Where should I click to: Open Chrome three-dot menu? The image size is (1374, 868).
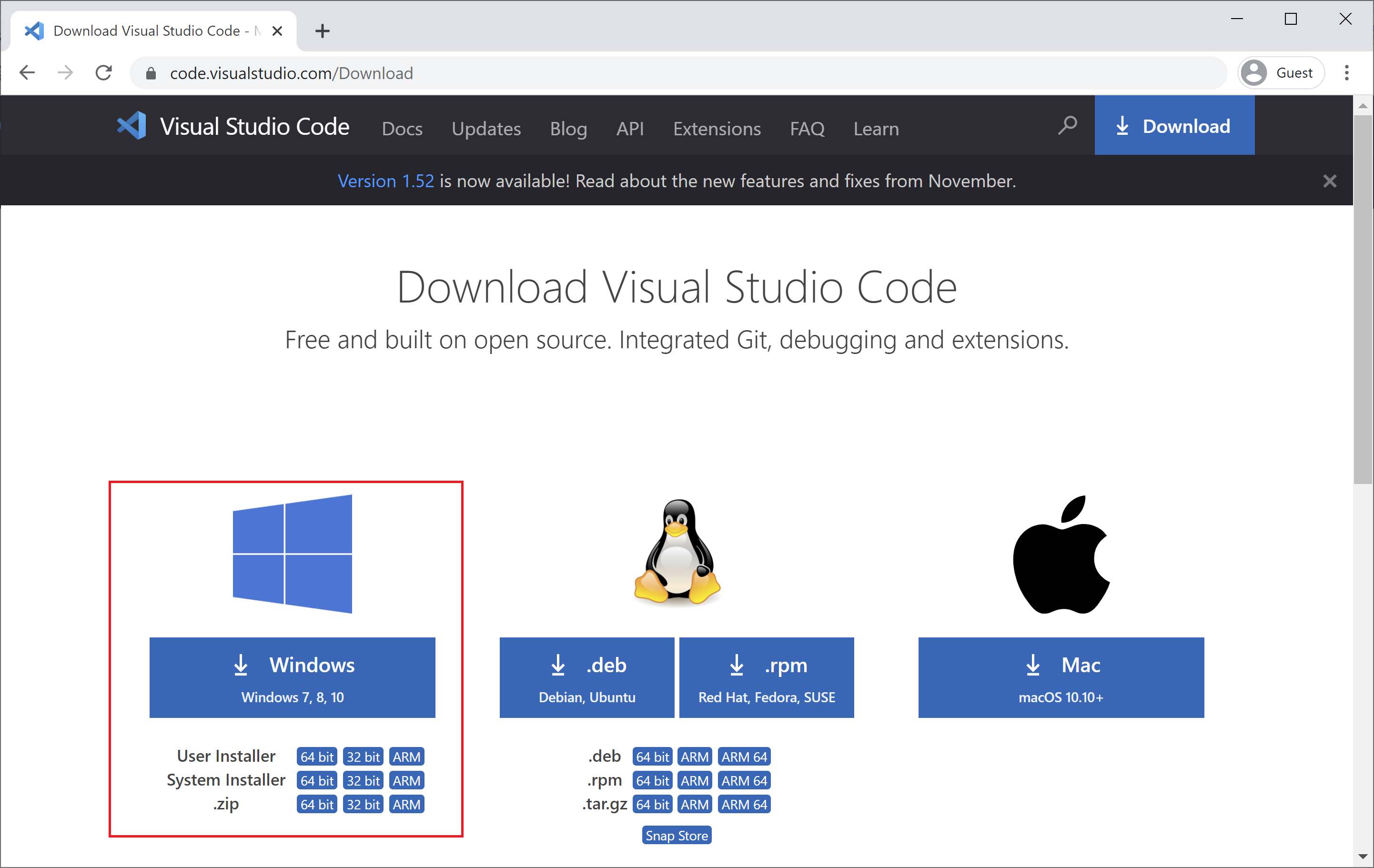pyautogui.click(x=1347, y=73)
